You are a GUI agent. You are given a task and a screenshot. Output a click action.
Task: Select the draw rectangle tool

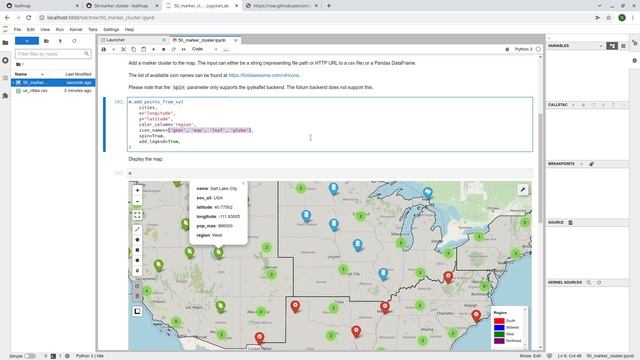(137, 250)
